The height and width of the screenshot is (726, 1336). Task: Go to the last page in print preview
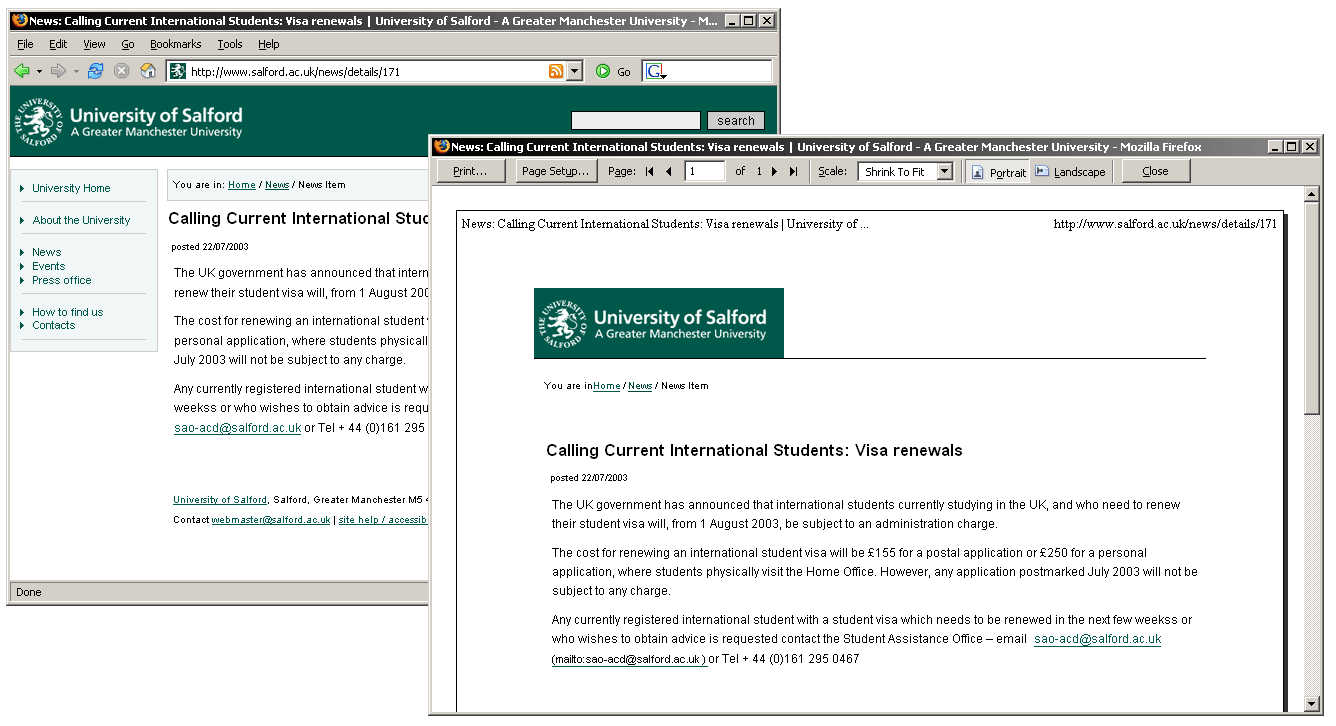793,172
